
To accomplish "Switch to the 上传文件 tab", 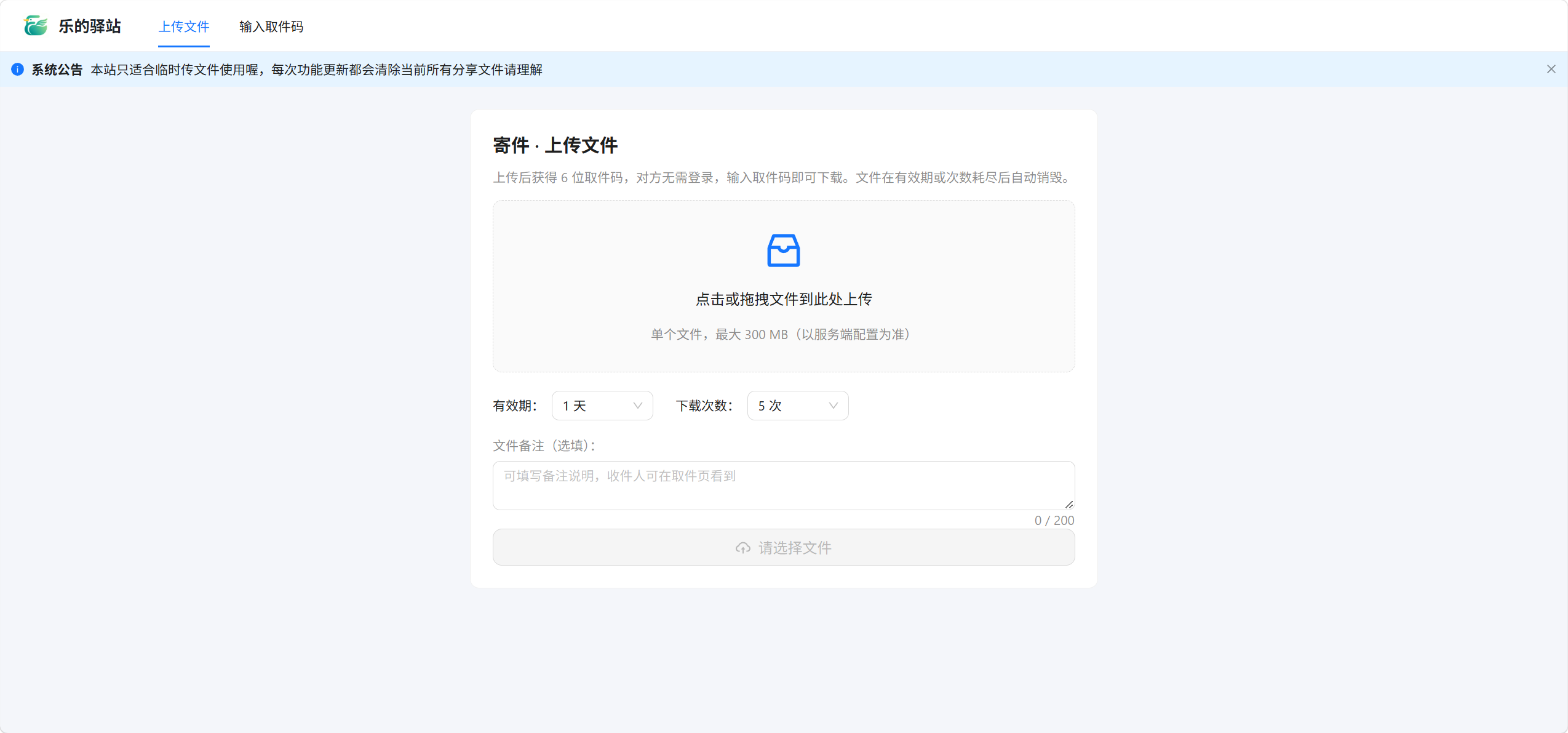I will (184, 26).
